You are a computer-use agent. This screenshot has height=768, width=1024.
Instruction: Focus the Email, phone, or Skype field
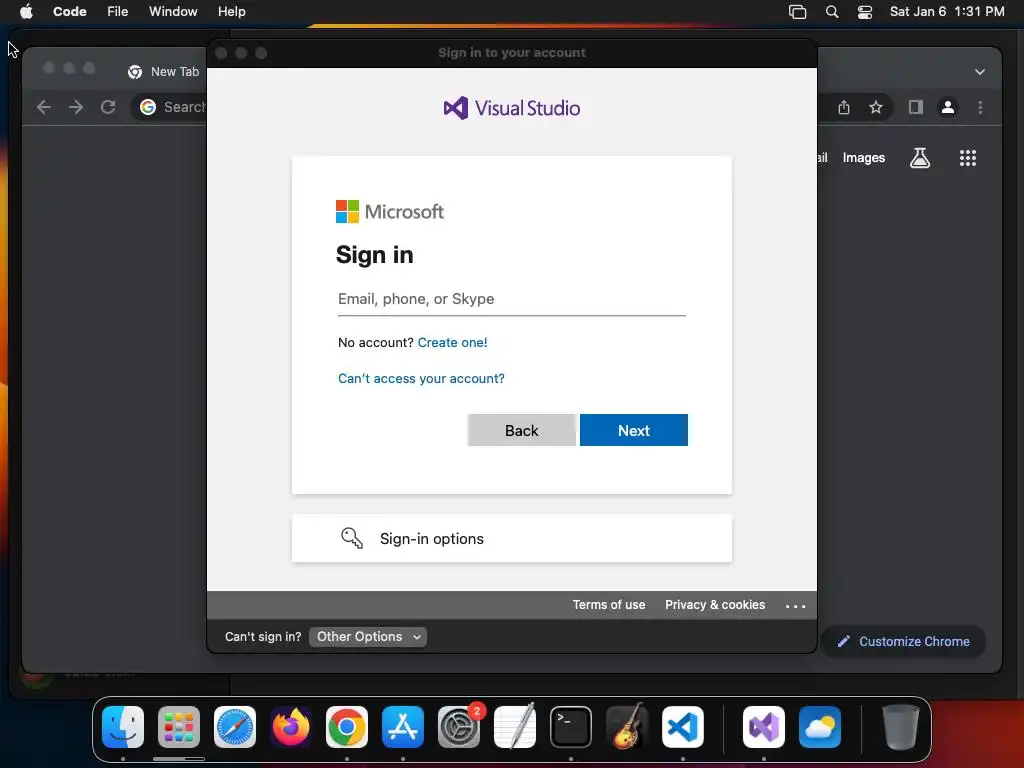click(x=512, y=299)
